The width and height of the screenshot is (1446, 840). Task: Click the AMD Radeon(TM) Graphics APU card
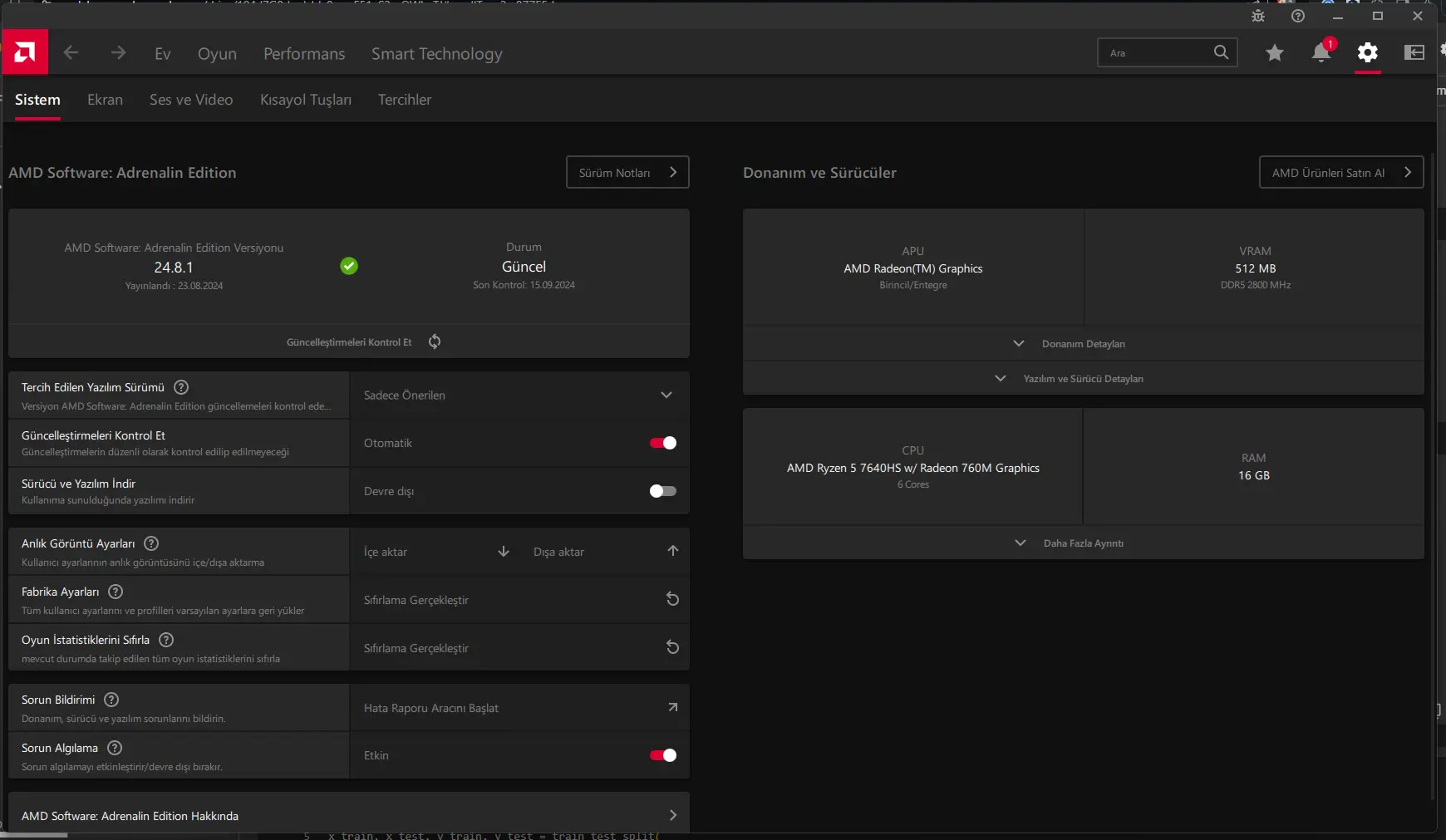coord(913,268)
